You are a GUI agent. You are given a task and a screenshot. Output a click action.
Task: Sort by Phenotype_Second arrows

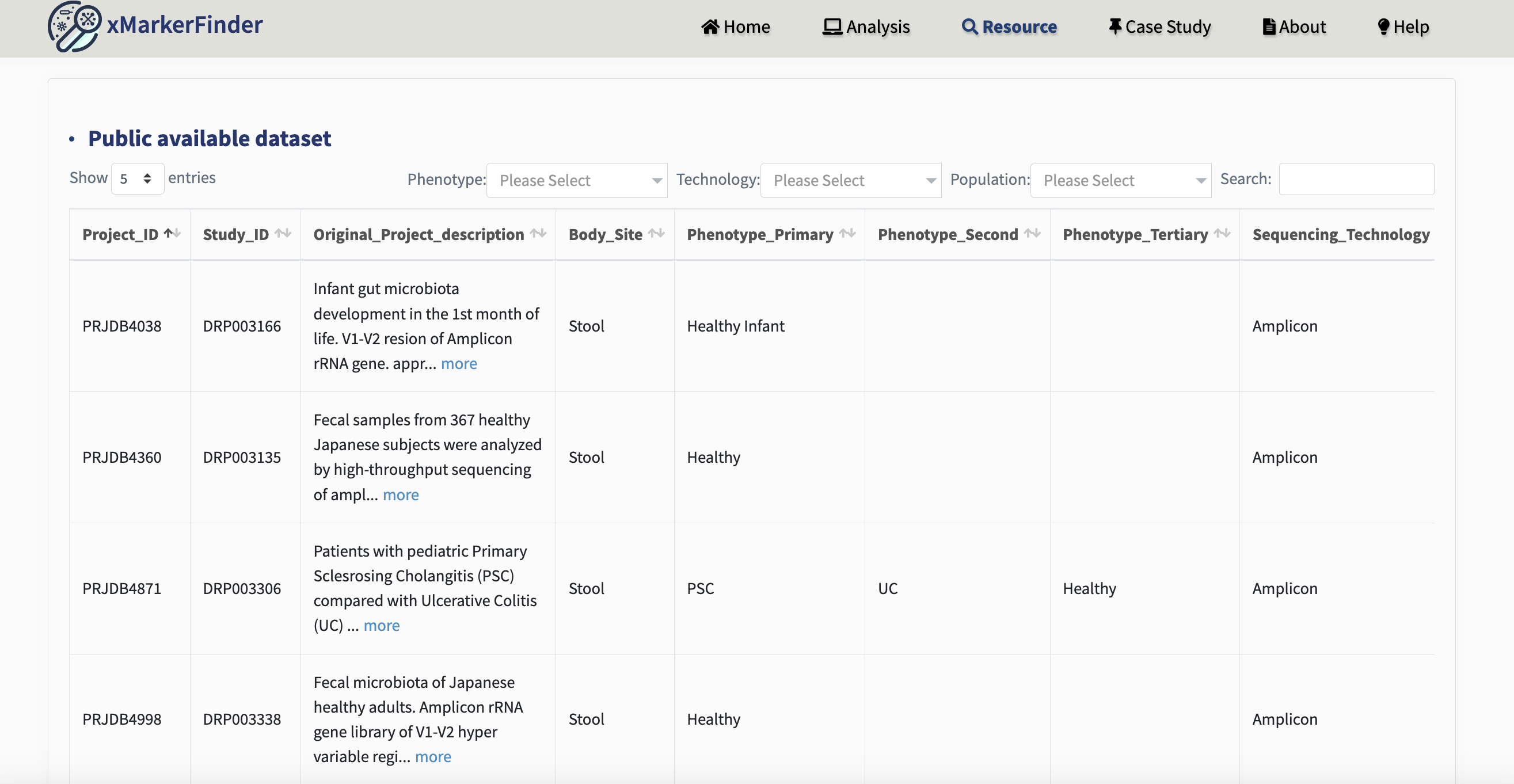pyautogui.click(x=1032, y=234)
